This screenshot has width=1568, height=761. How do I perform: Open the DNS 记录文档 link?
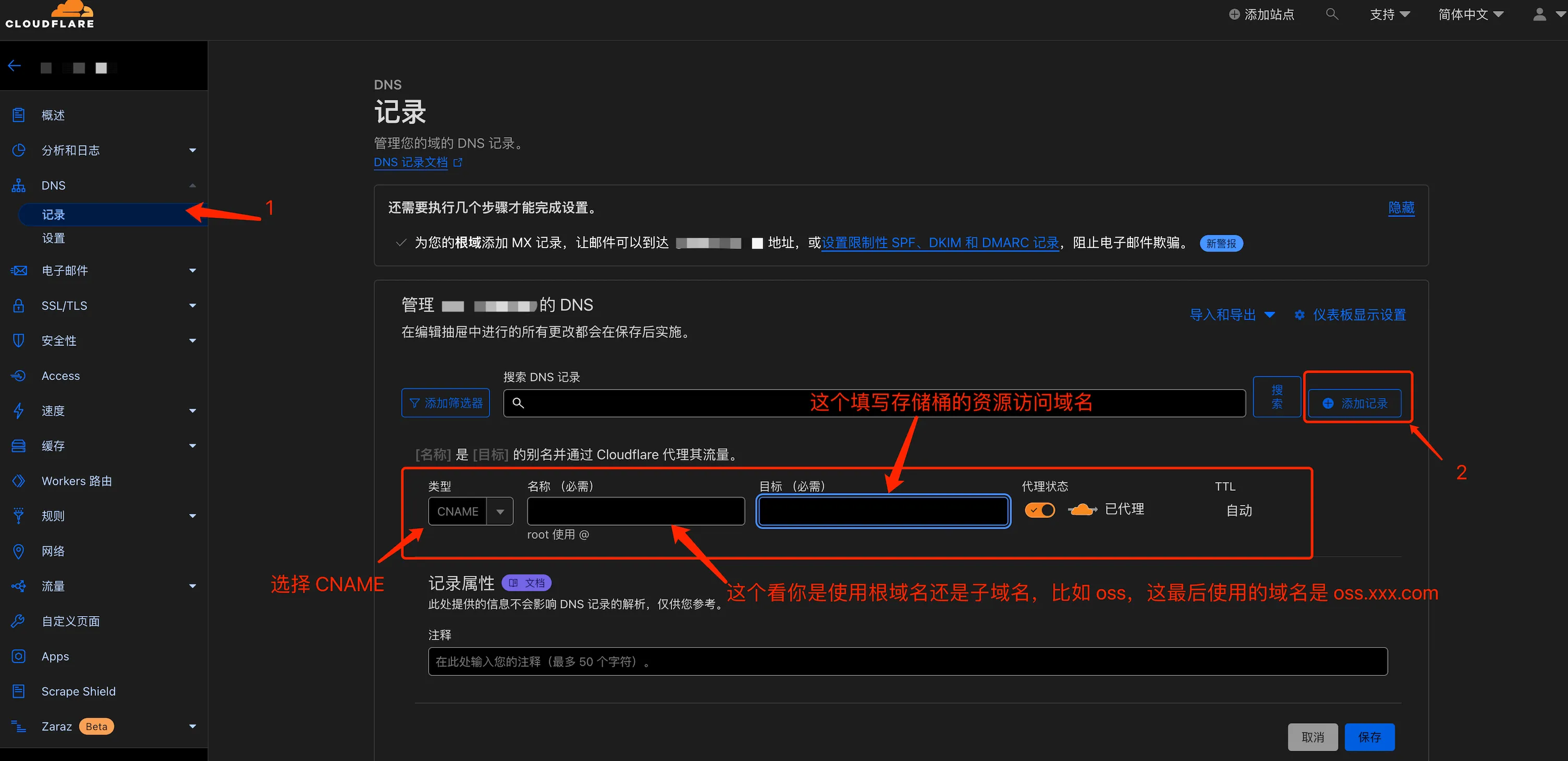[411, 163]
